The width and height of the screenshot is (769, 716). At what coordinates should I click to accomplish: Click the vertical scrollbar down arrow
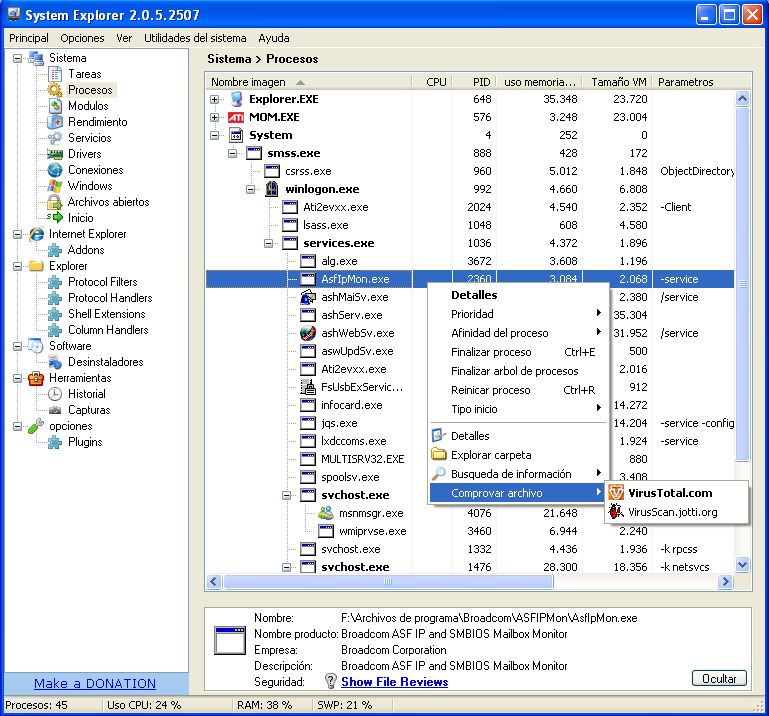coord(743,564)
